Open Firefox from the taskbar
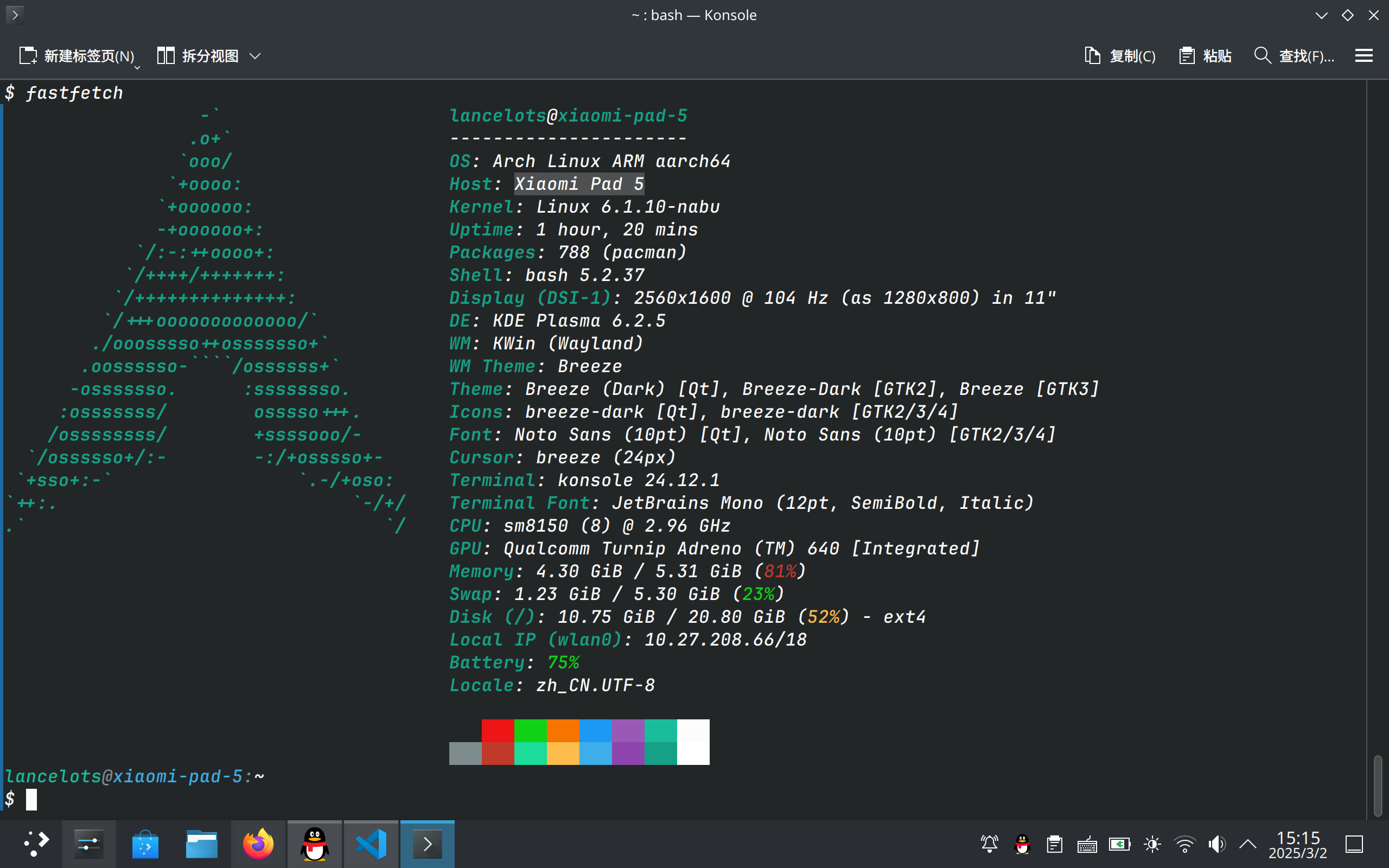Image resolution: width=1389 pixels, height=868 pixels. coord(258,844)
